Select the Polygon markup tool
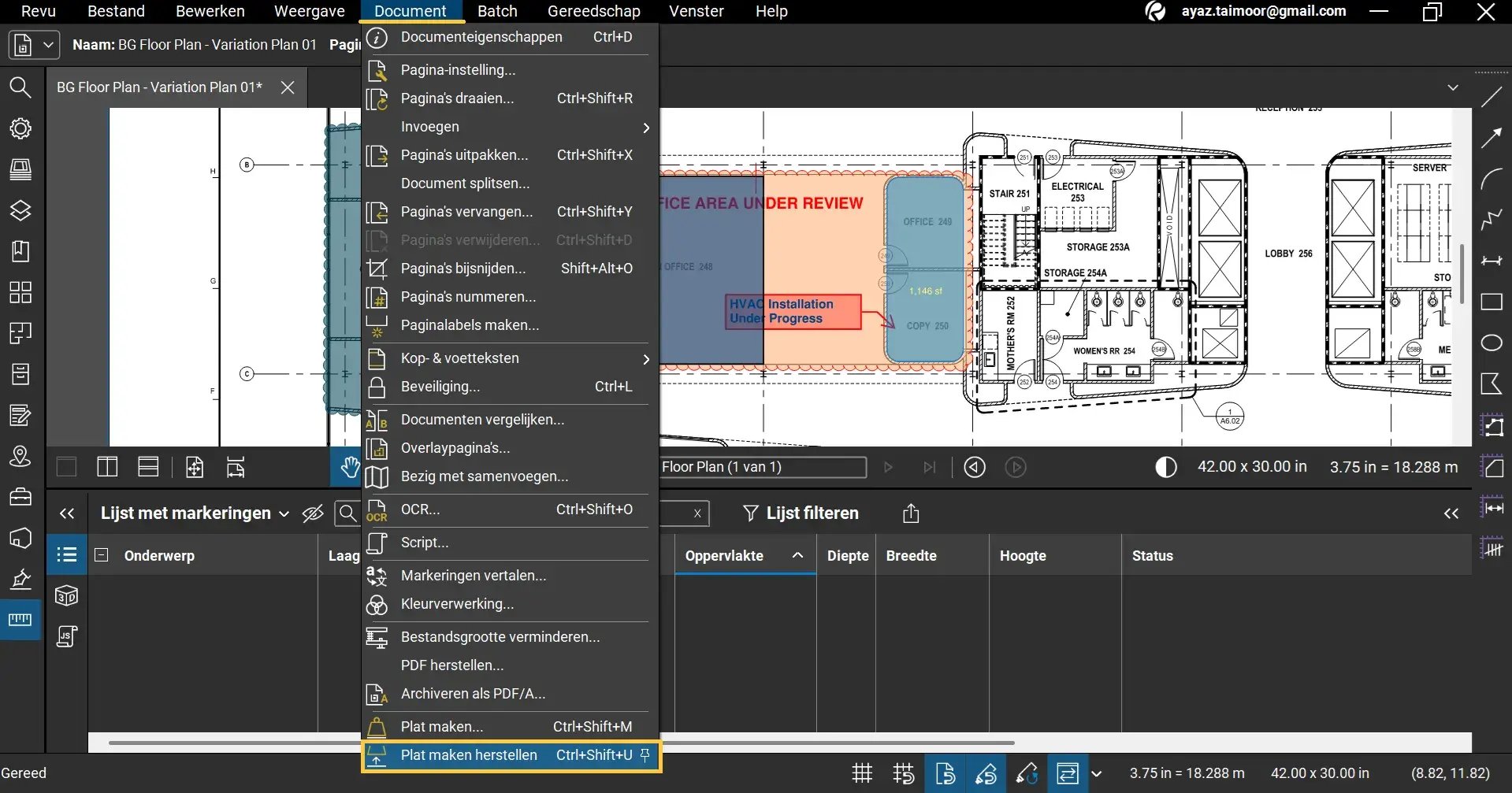The image size is (1512, 793). 1492,384
